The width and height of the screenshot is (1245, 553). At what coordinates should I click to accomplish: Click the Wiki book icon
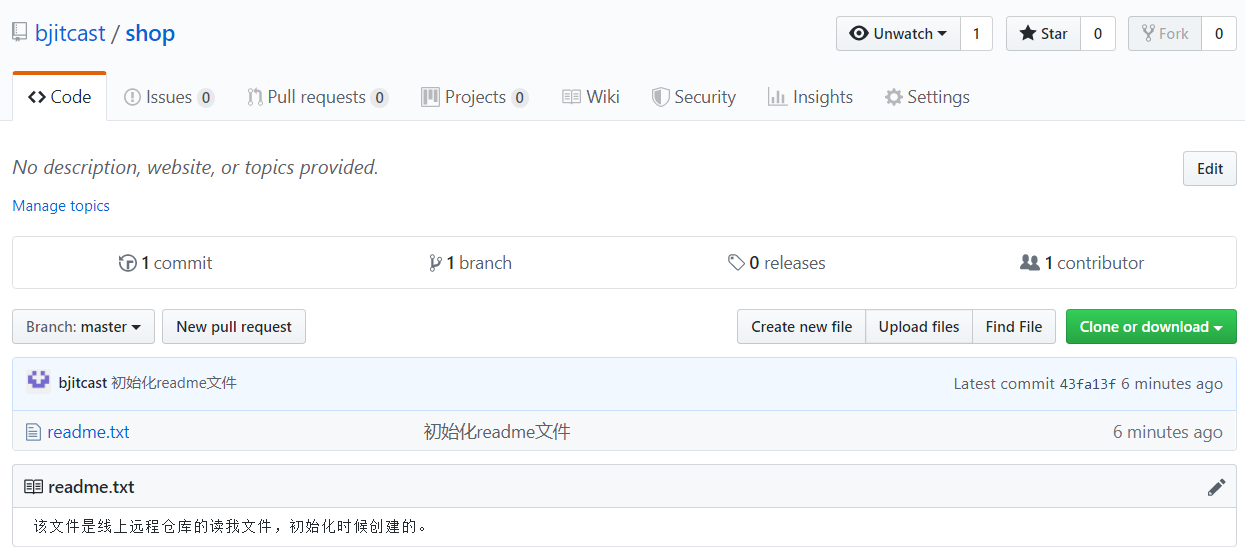point(571,97)
